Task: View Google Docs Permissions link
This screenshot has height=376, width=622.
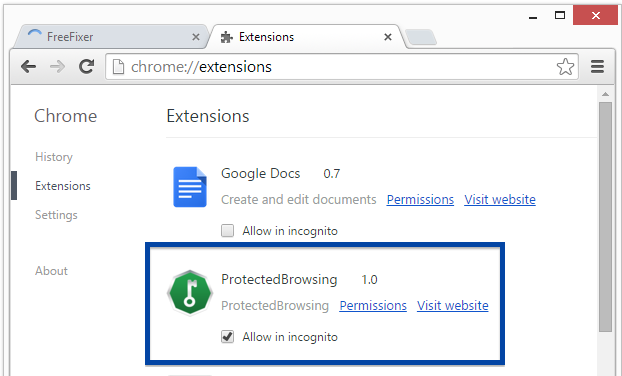Action: (420, 200)
